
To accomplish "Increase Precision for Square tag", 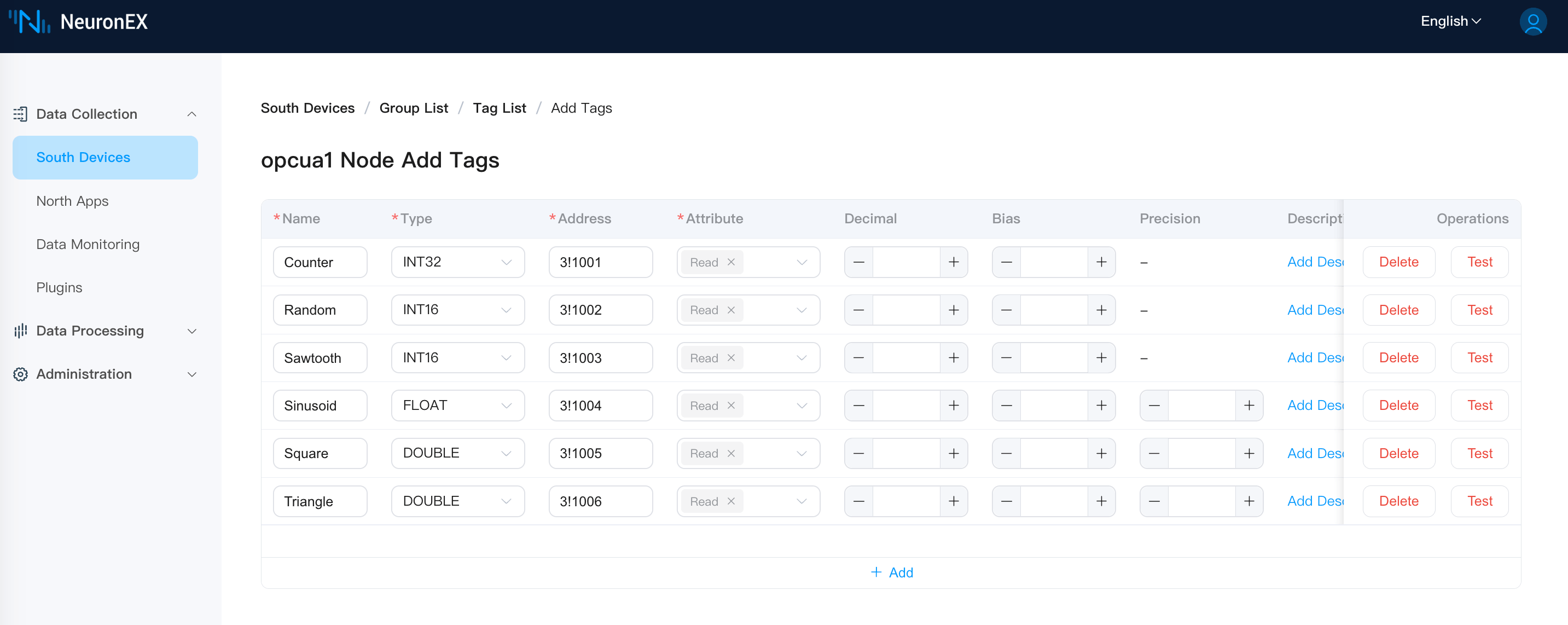I will click(x=1248, y=453).
